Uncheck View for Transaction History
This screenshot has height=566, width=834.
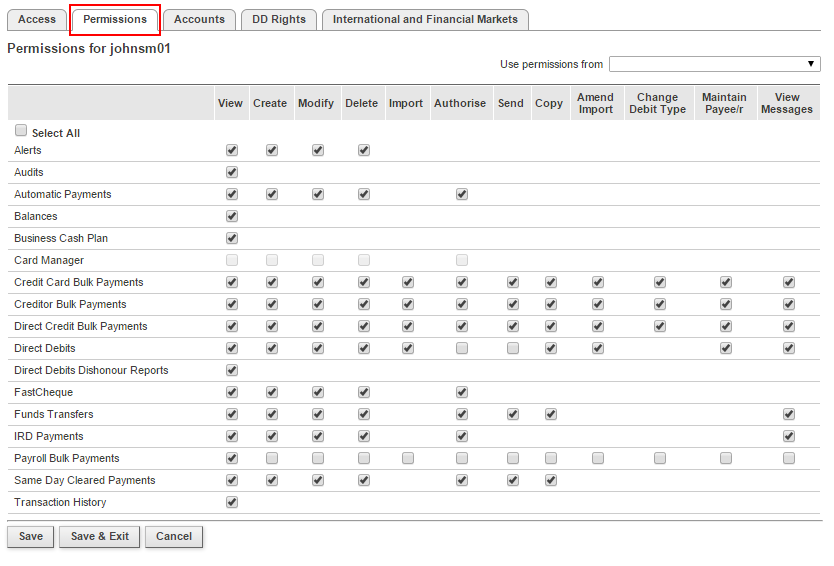coord(232,502)
